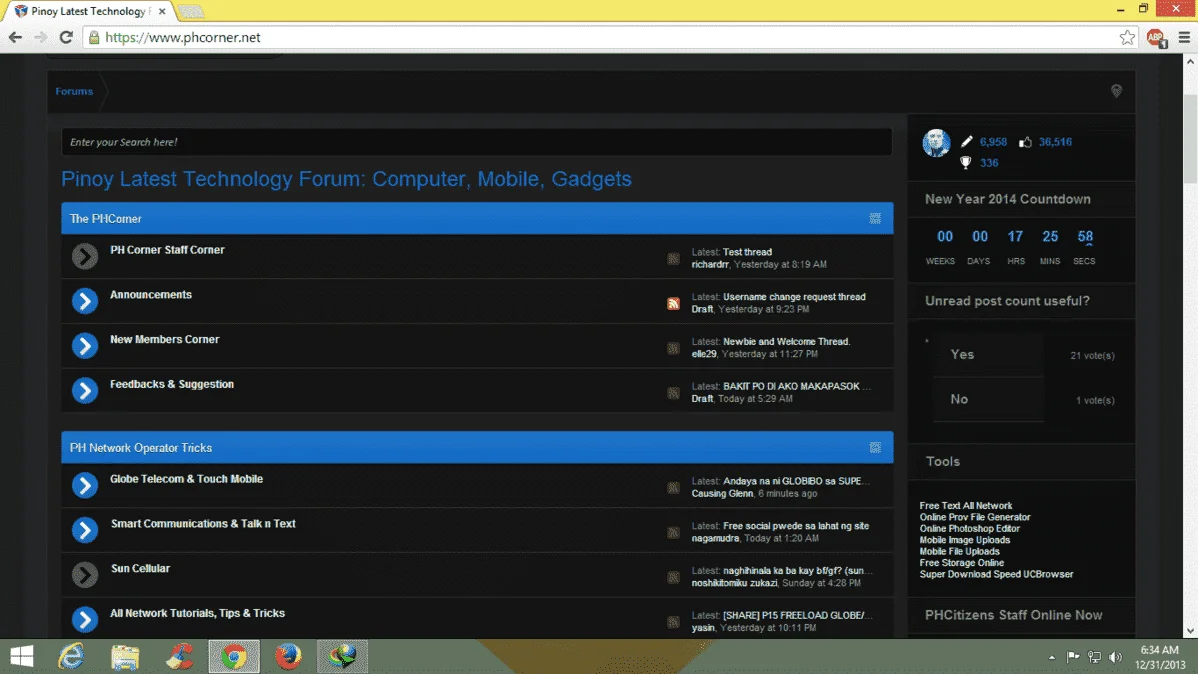This screenshot has width=1198, height=674.
Task: Click the browser address bar URL
Action: (183, 37)
